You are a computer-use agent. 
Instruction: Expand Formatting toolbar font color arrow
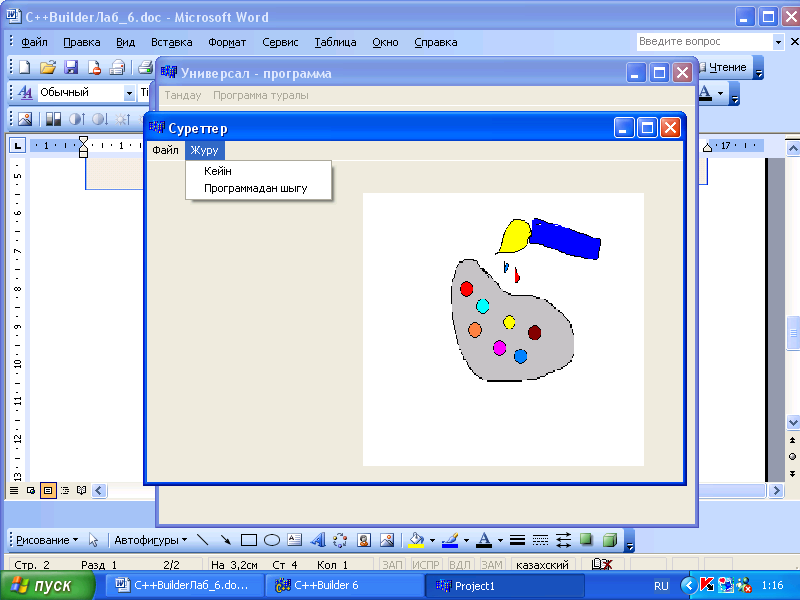720,93
